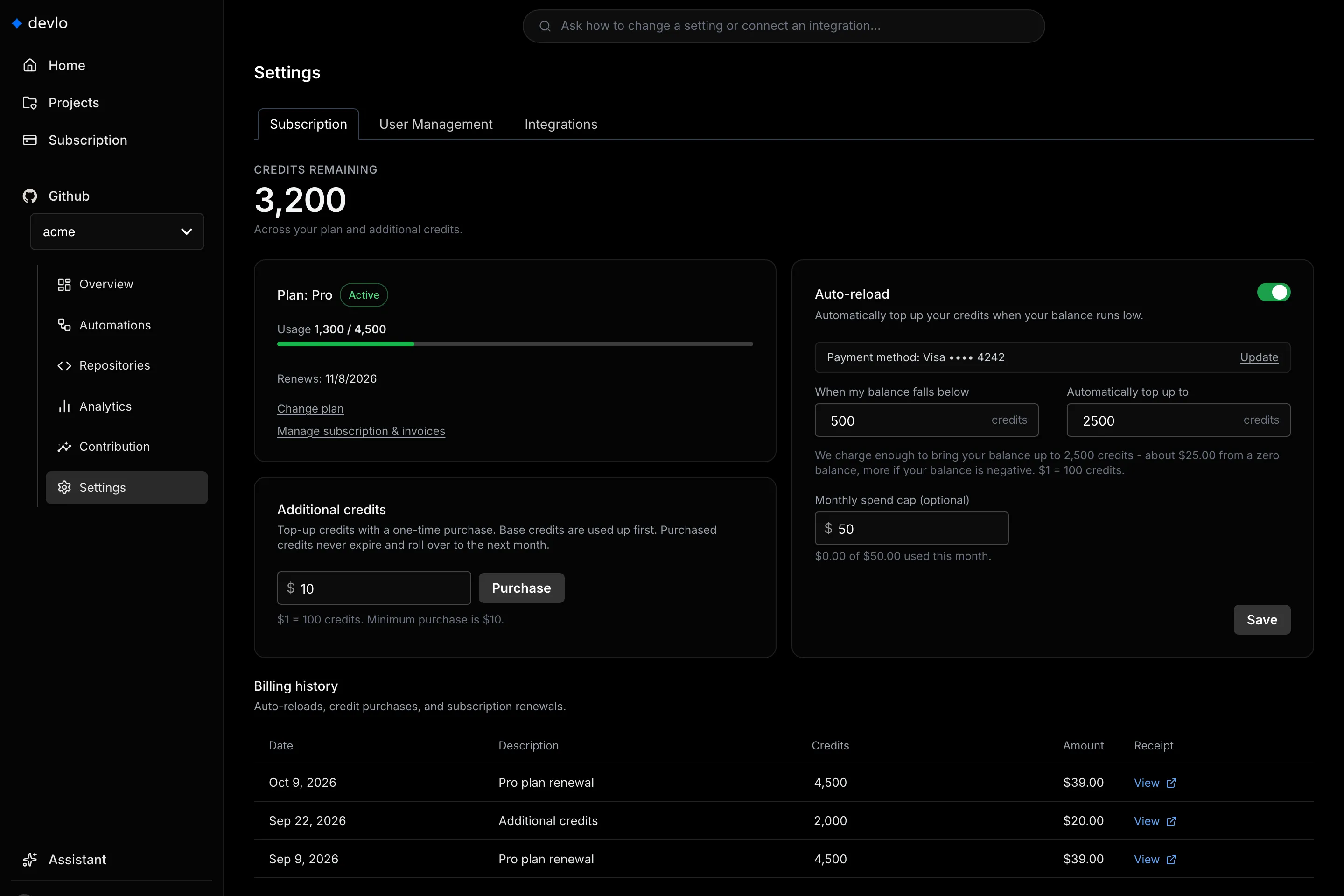
Task: Click the "3,200" credits remaining value
Action: pos(300,201)
